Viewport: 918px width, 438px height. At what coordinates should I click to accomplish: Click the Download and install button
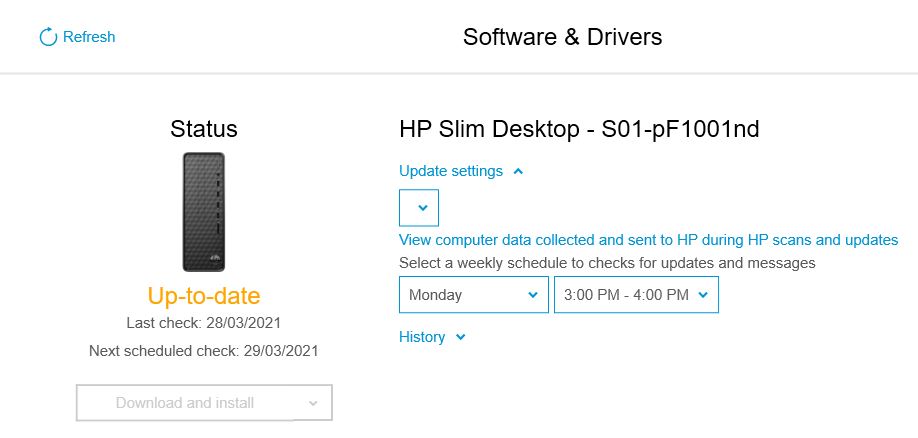tap(184, 403)
